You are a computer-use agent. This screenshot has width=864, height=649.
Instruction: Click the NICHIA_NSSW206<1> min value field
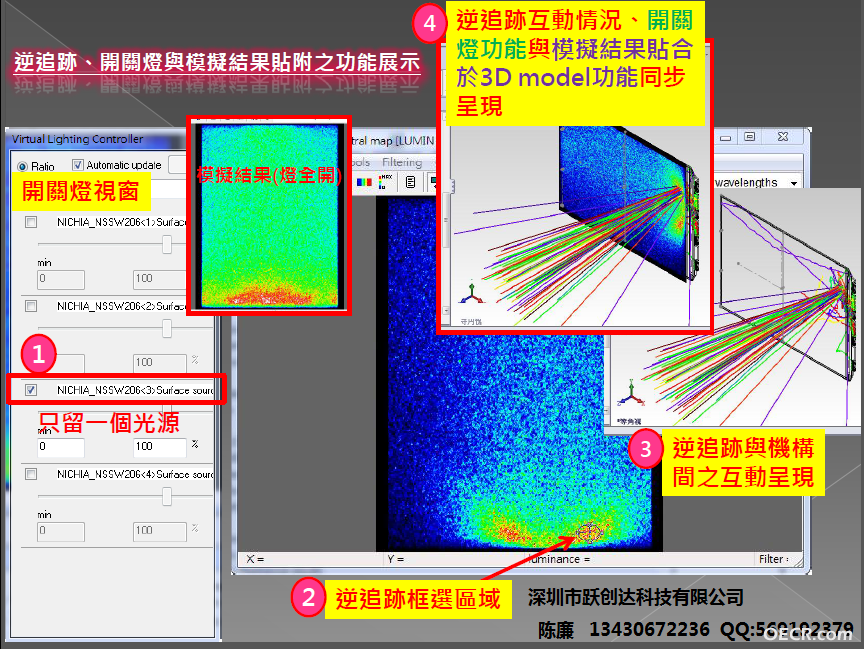click(61, 279)
